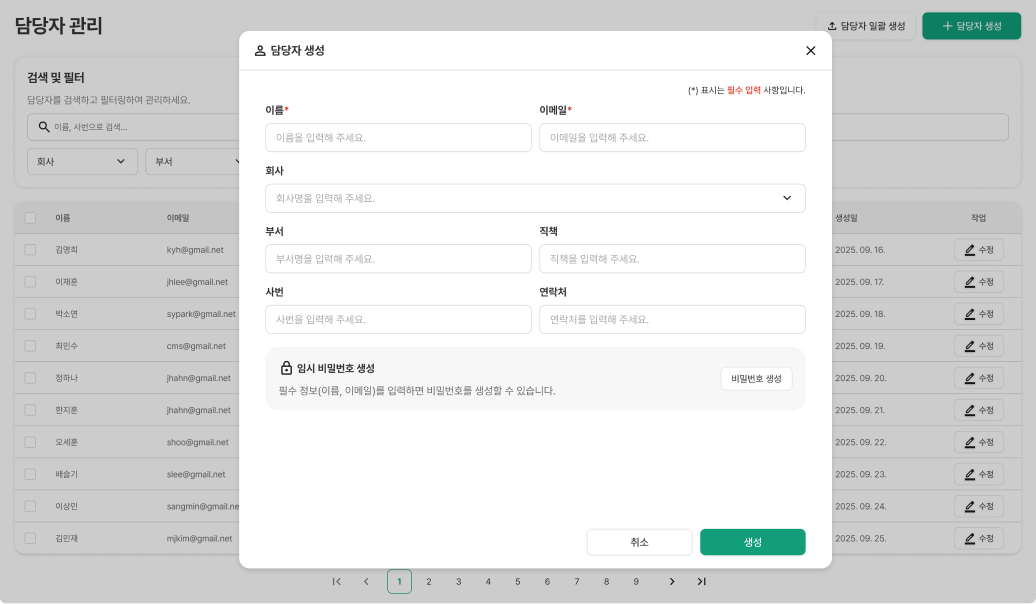Click the 취소 button in the modal

click(639, 541)
